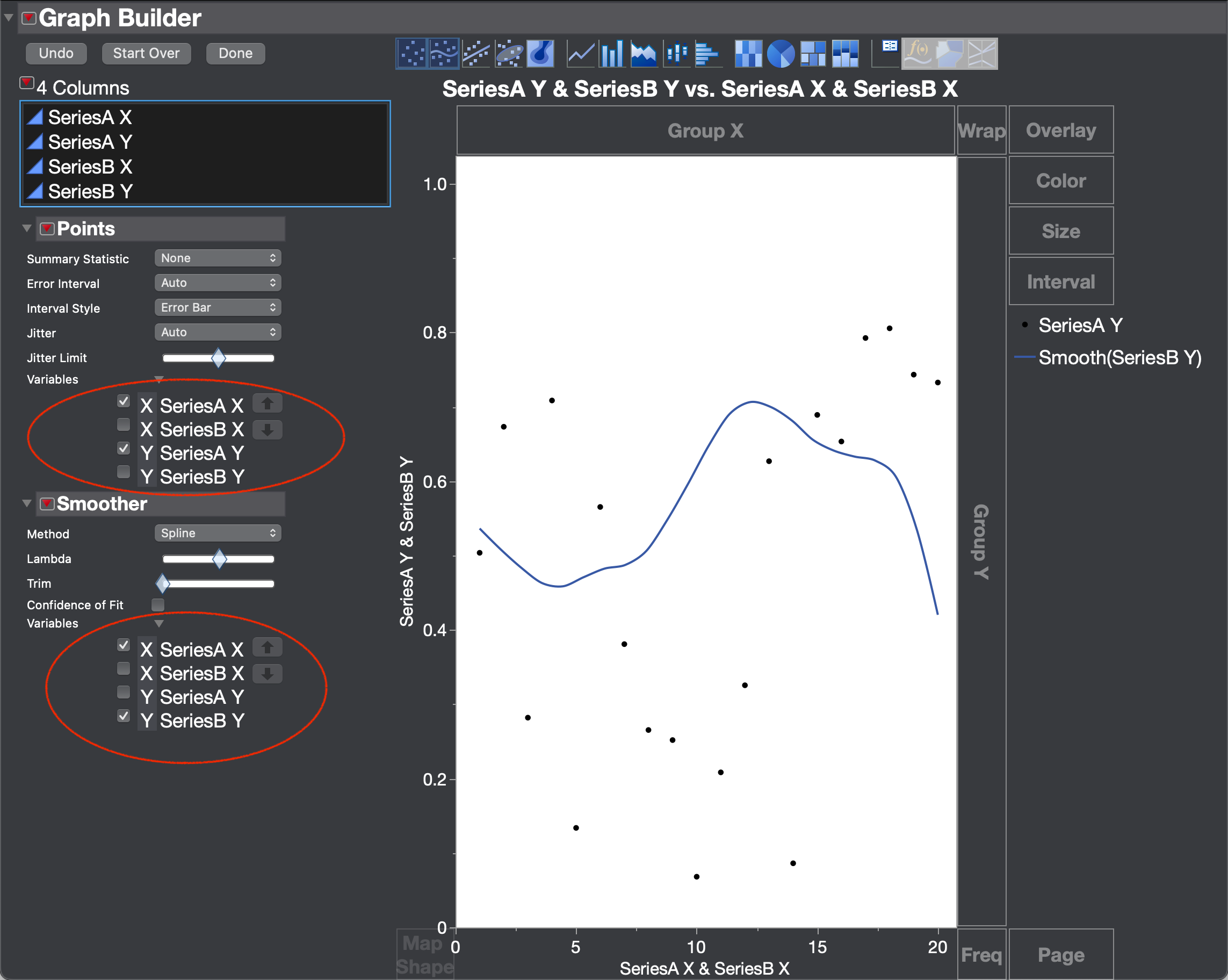Select the Area chart icon
The image size is (1228, 980).
click(644, 54)
